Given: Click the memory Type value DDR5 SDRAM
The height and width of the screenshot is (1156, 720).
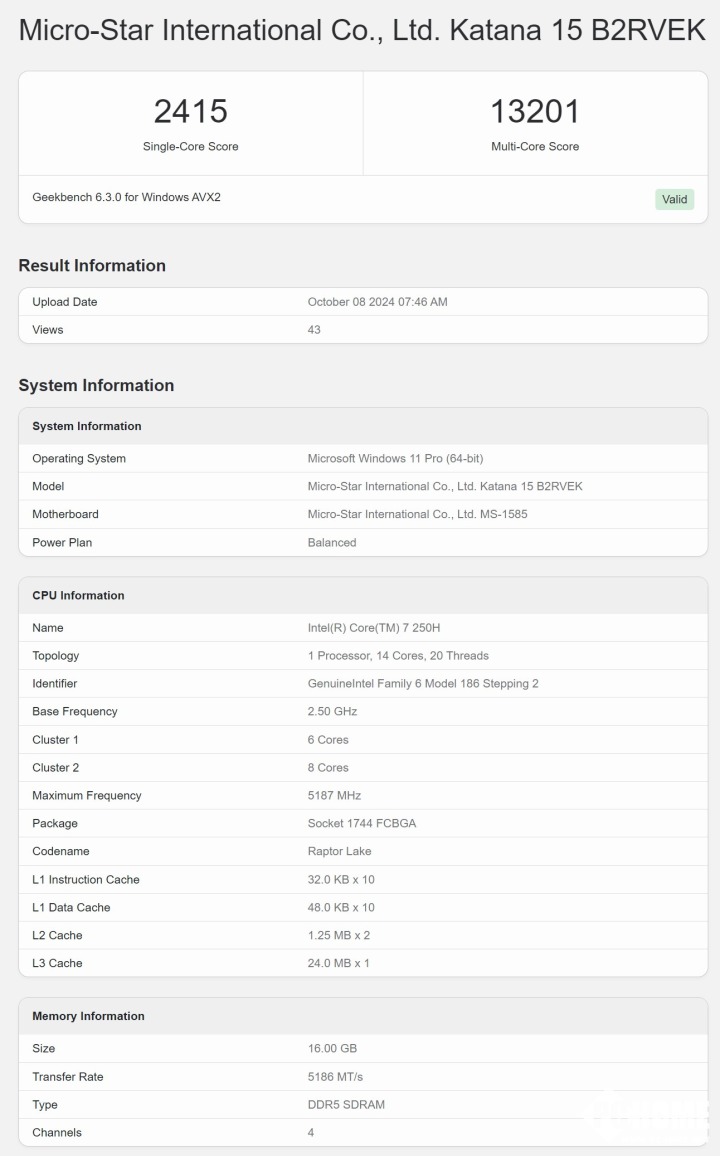Looking at the screenshot, I should tap(346, 1105).
